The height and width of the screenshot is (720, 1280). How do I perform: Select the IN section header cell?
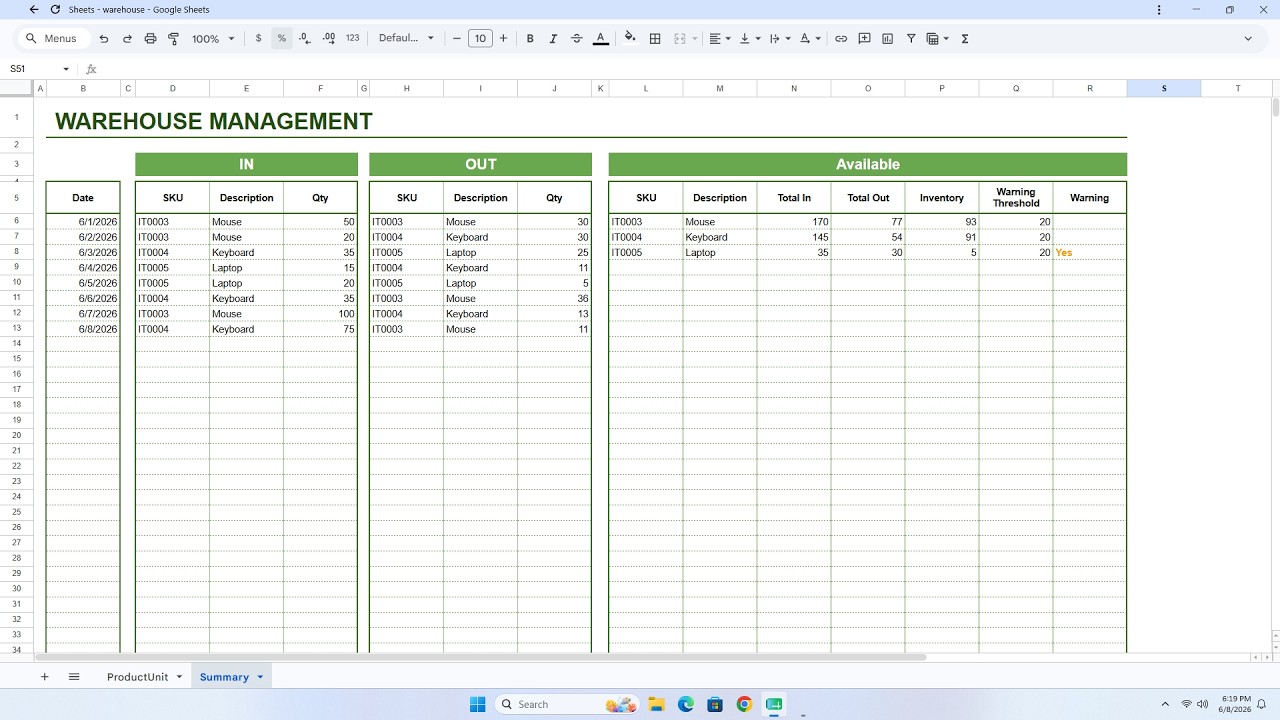point(246,164)
